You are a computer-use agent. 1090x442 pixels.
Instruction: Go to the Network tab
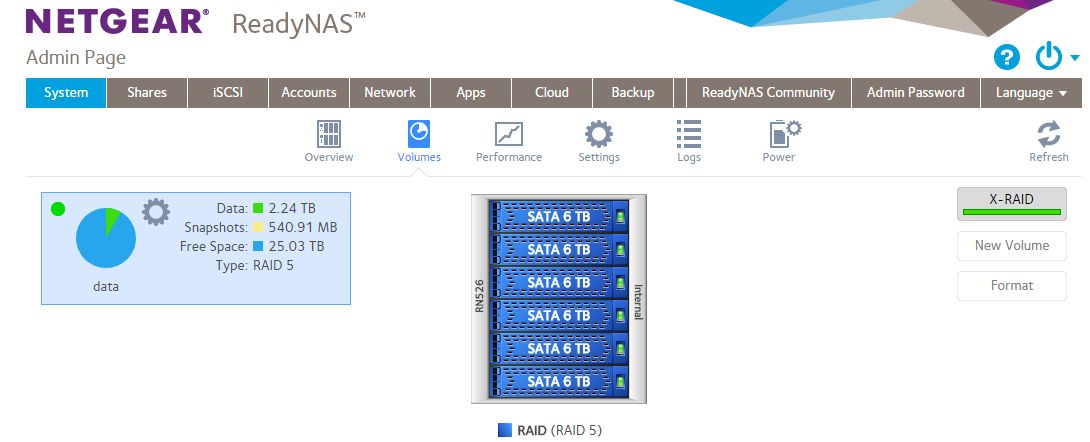[389, 93]
